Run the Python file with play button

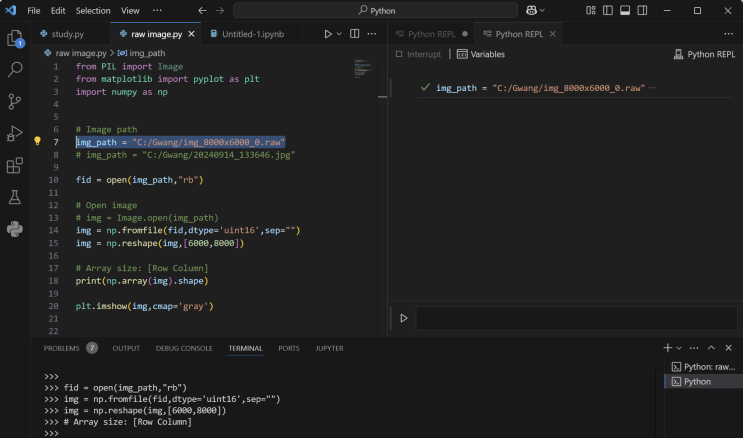(x=327, y=34)
